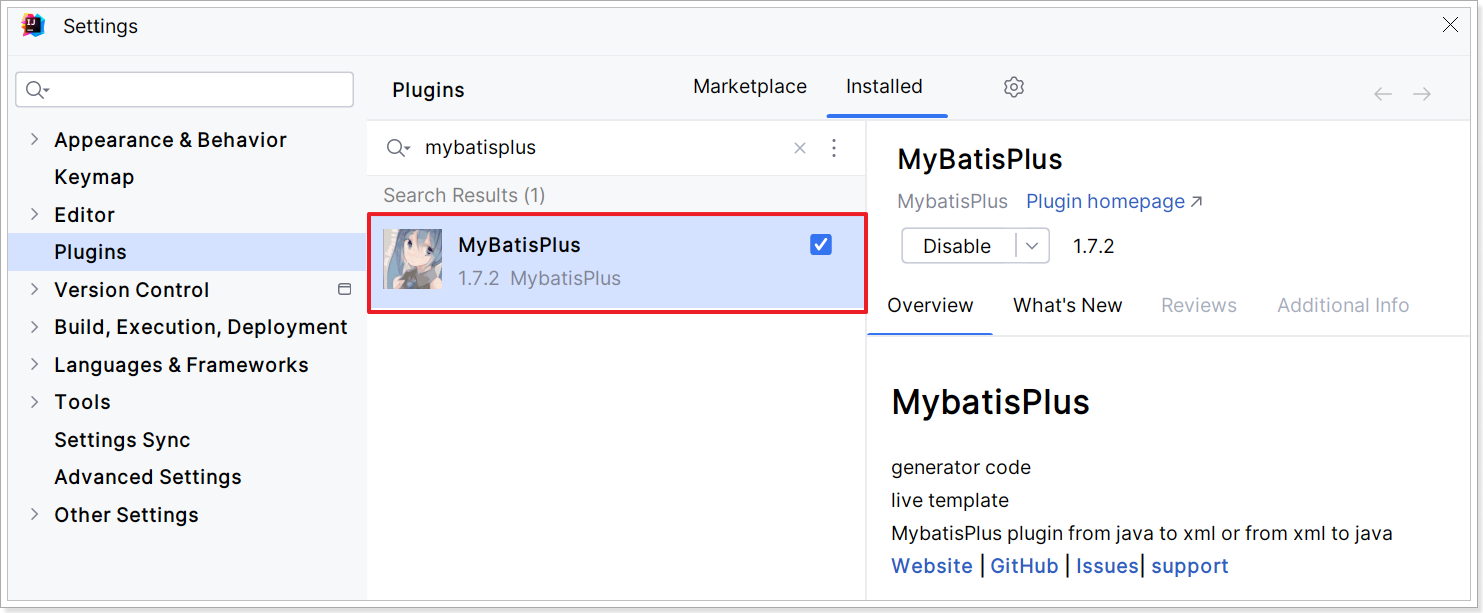Open the Reviews tab
The width and height of the screenshot is (1483, 613).
[x=1199, y=306]
